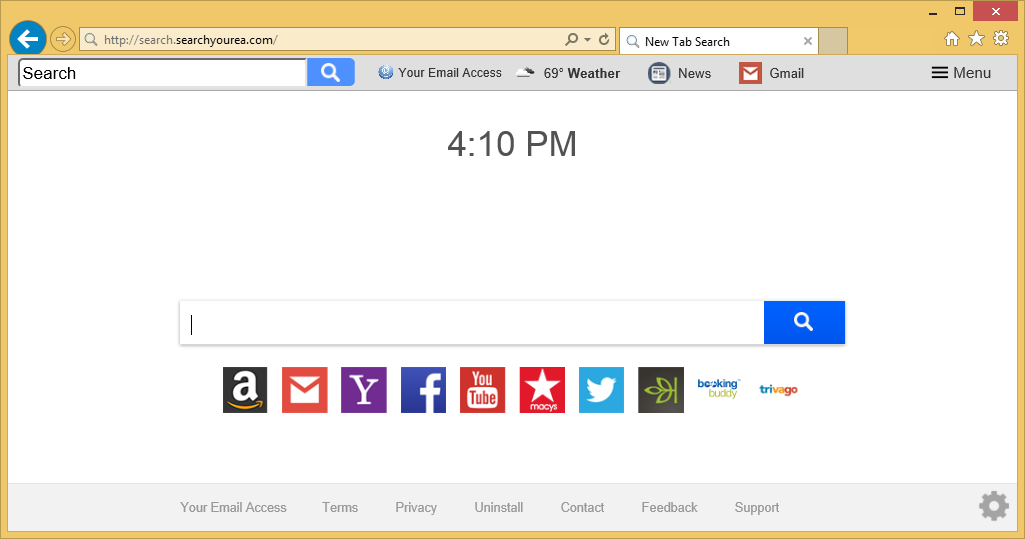Open the trivago shortcut

[x=779, y=389]
